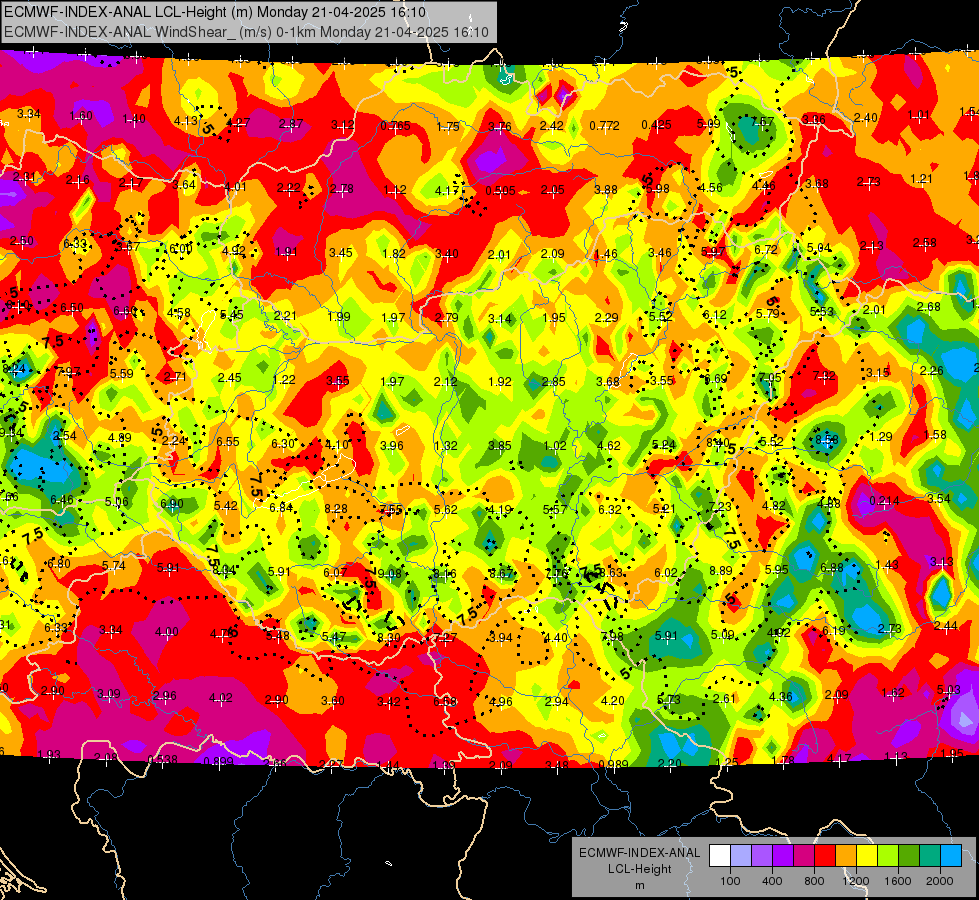This screenshot has width=979, height=900.
Task: Click the wind shear value 7.57
Action: tap(762, 122)
